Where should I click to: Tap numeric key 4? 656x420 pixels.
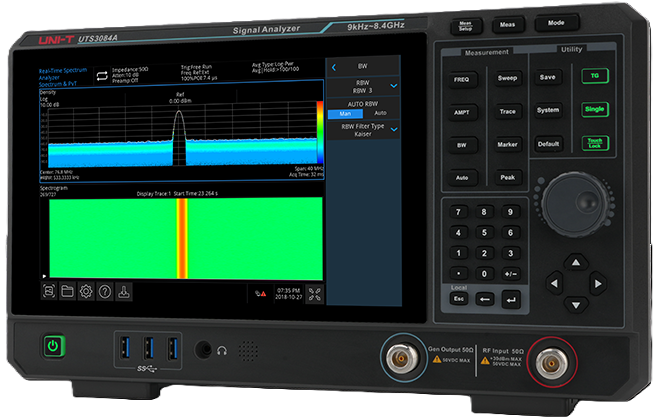[459, 233]
